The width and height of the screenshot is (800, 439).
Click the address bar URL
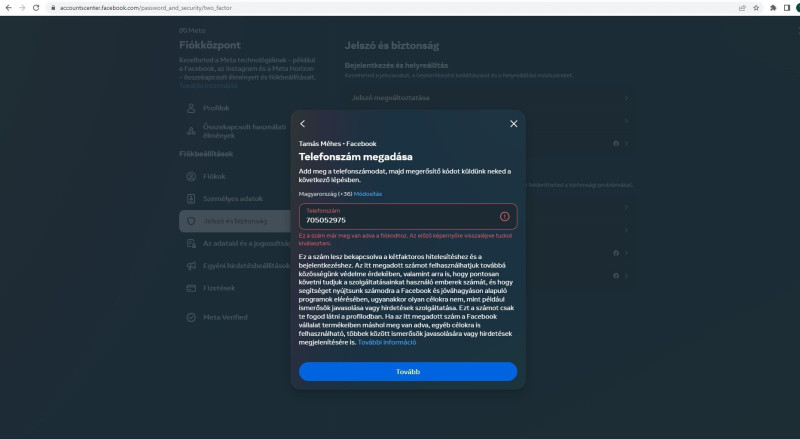pyautogui.click(x=145, y=8)
